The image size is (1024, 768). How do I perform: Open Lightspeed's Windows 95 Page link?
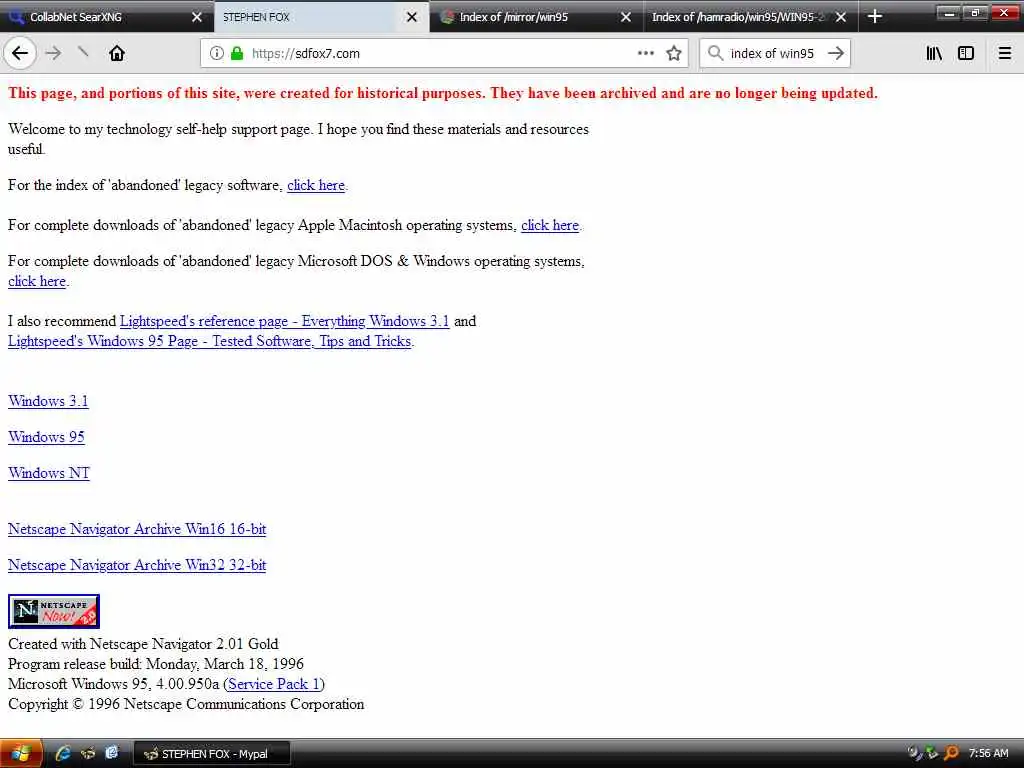(x=210, y=342)
